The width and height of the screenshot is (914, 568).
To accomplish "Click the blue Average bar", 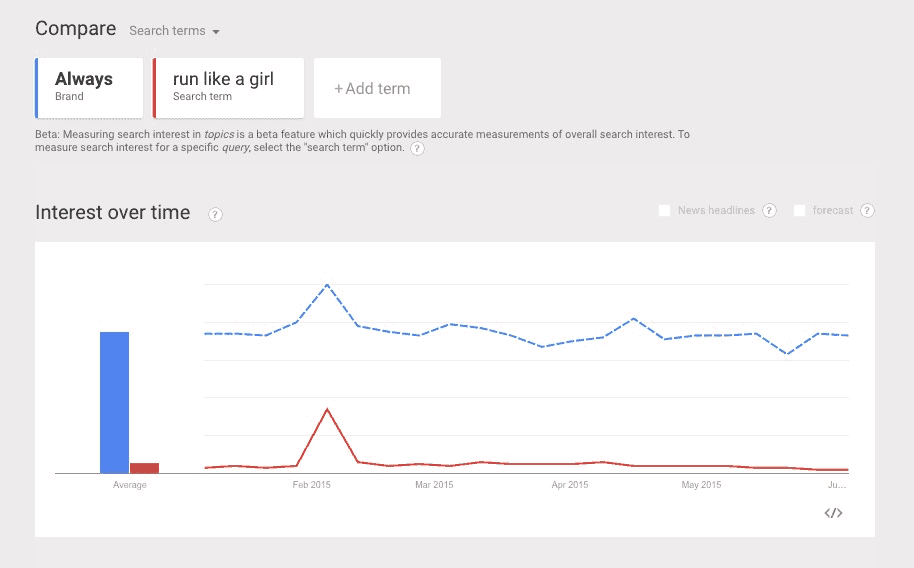I will coord(114,402).
